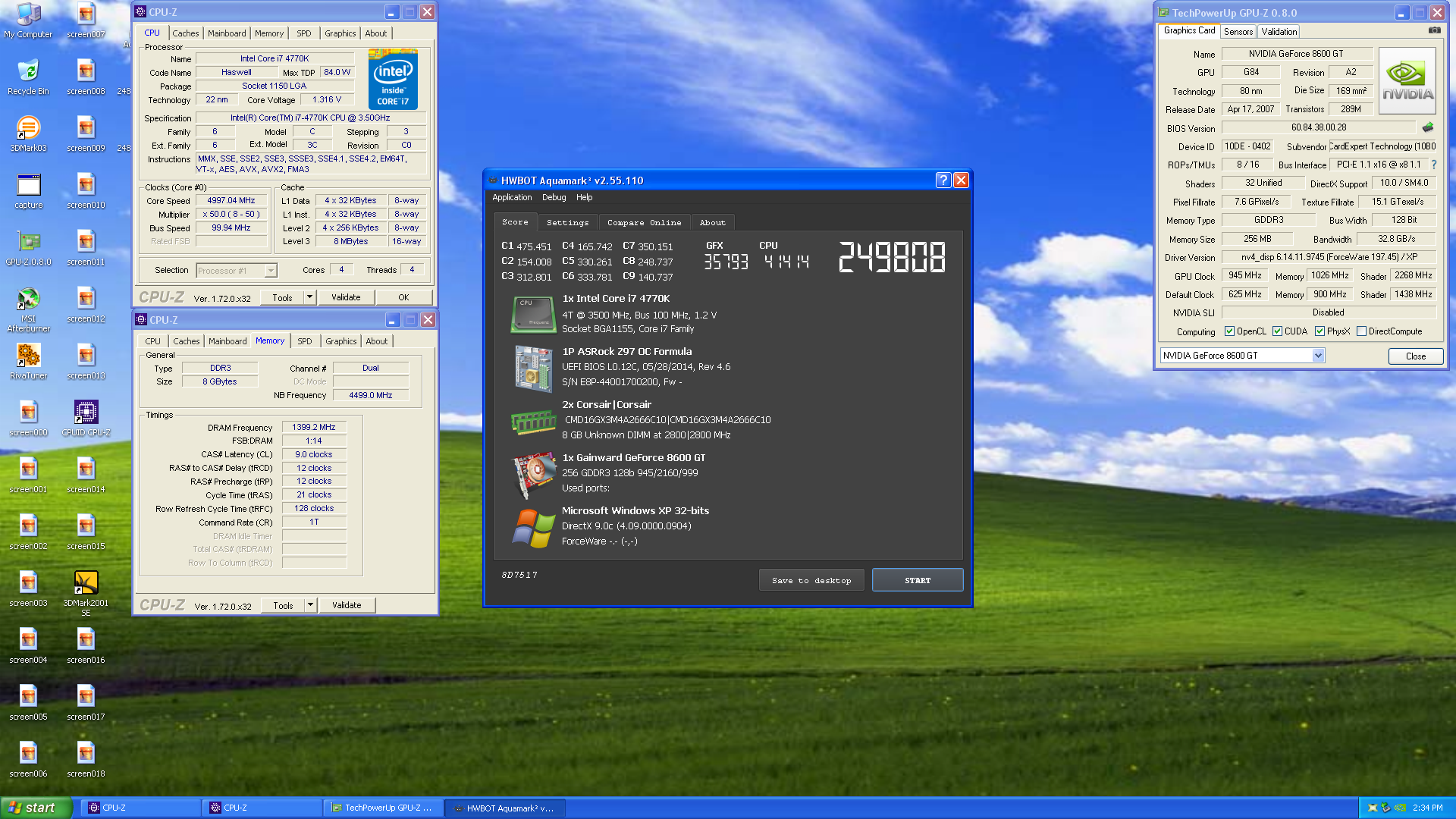Open the screen007 file icon
The width and height of the screenshot is (1456, 819).
(86, 20)
